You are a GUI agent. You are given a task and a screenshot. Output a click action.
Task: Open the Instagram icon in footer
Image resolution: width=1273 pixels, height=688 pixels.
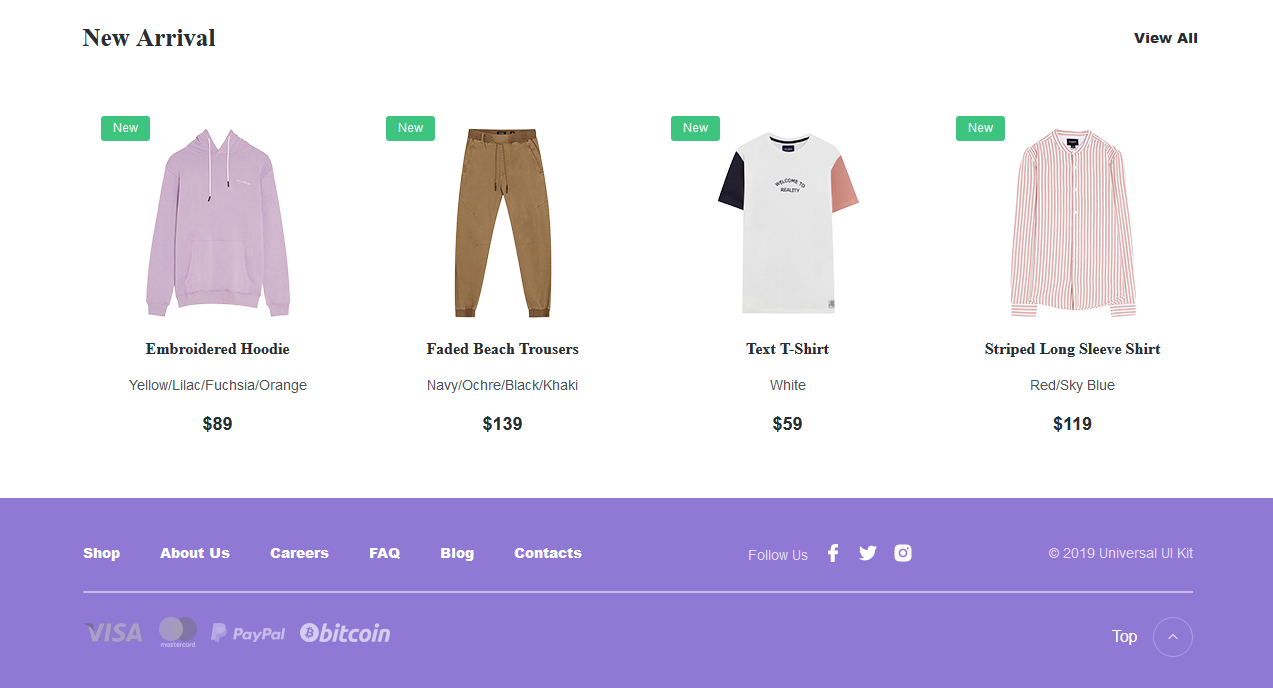903,553
